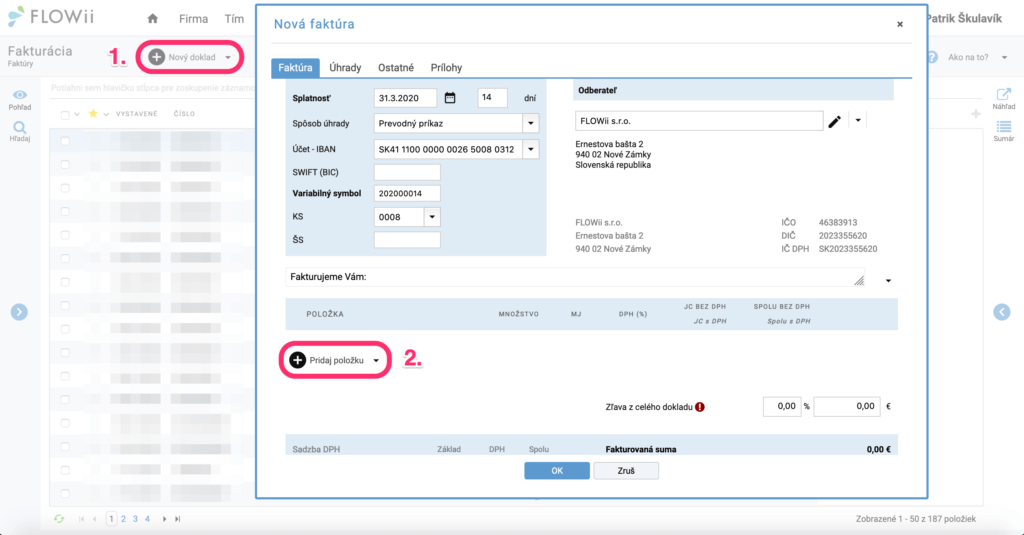The image size is (1024, 535).
Task: Click the Fakturujeme Vám text area
Action: pos(575,277)
